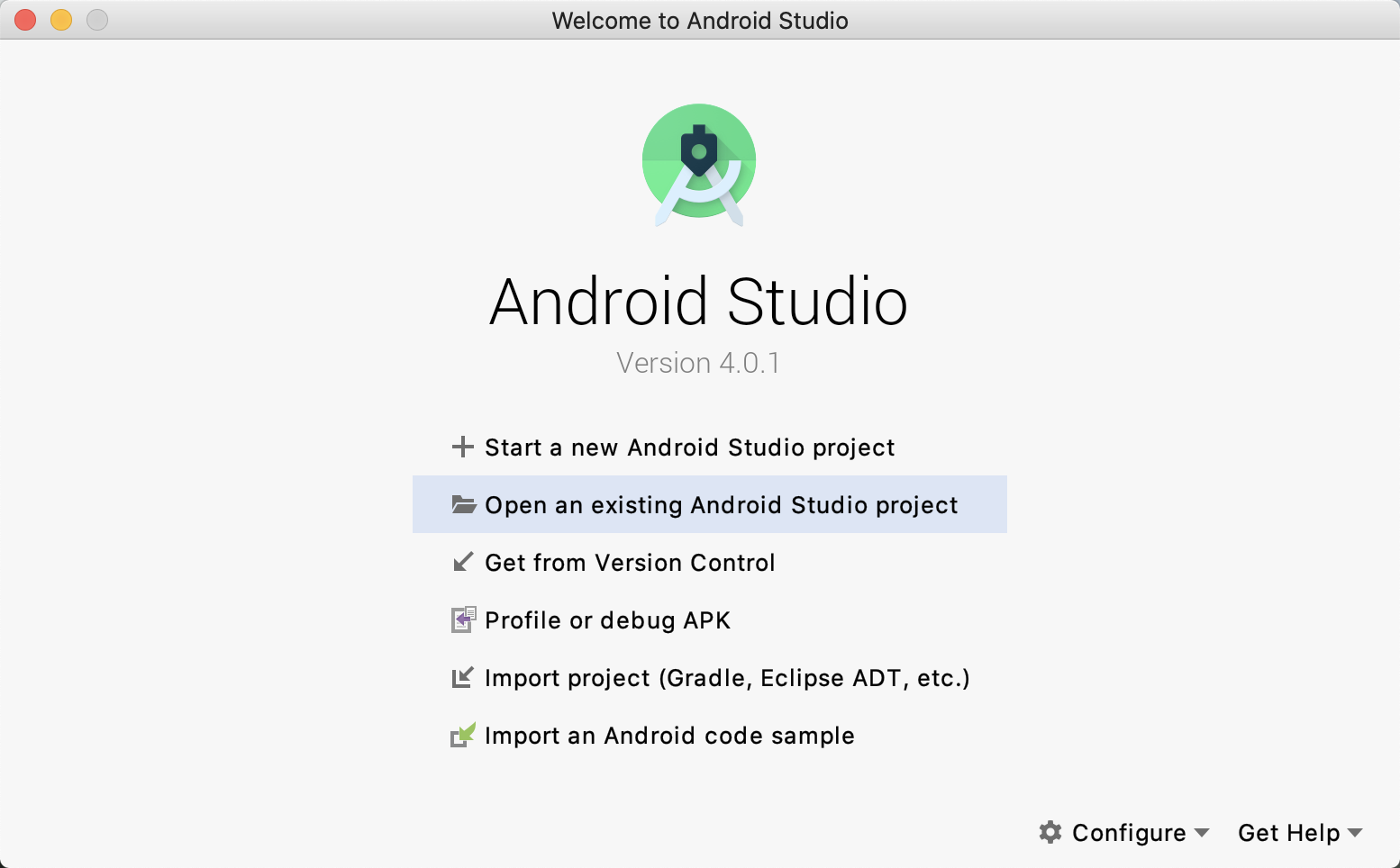Viewport: 1400px width, 868px height.
Task: Open the Configure dropdown menu
Action: click(x=1128, y=833)
